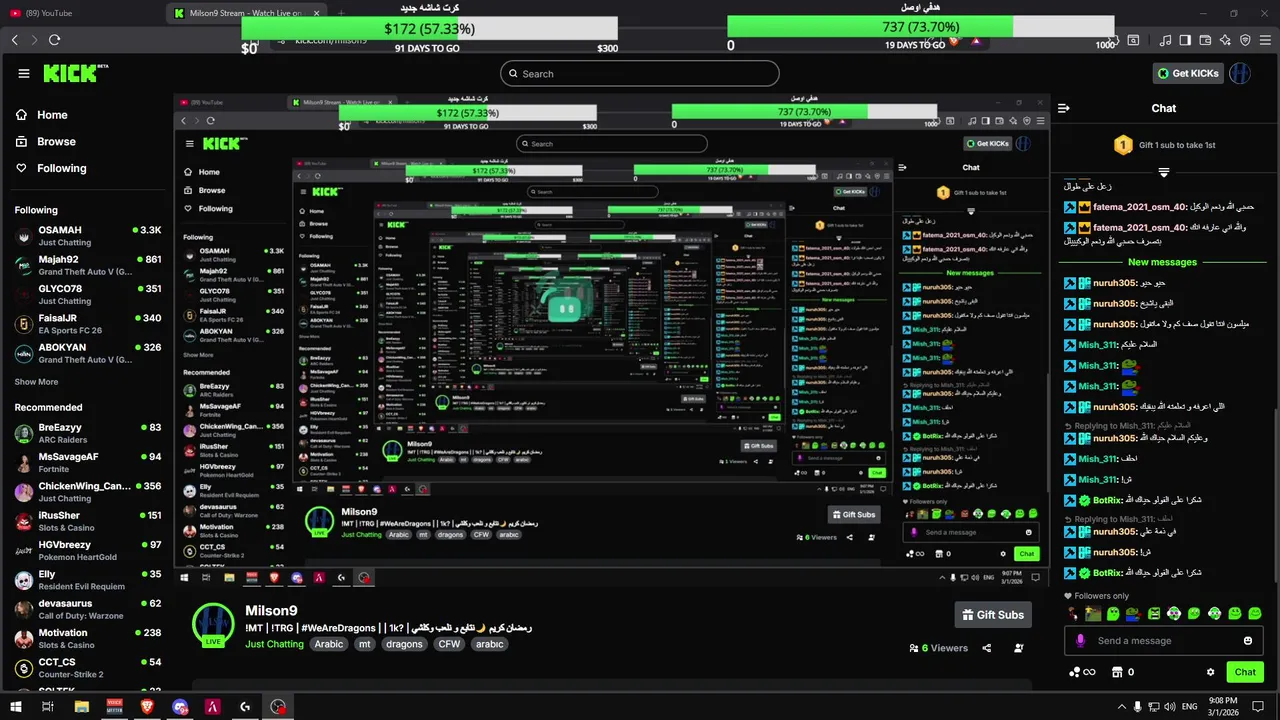The height and width of the screenshot is (720, 1280).
Task: Open the browser music playlist icon
Action: tap(1165, 40)
